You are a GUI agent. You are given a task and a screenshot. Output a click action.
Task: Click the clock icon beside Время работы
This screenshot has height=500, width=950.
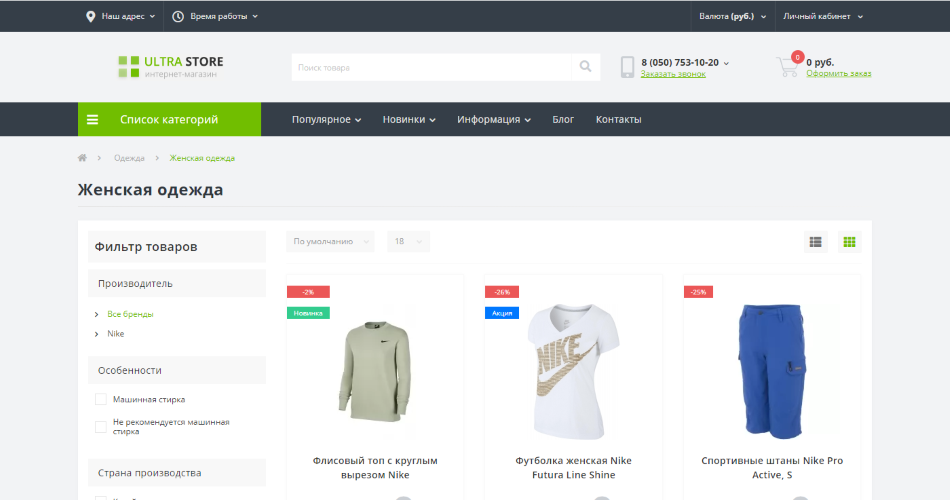(178, 16)
